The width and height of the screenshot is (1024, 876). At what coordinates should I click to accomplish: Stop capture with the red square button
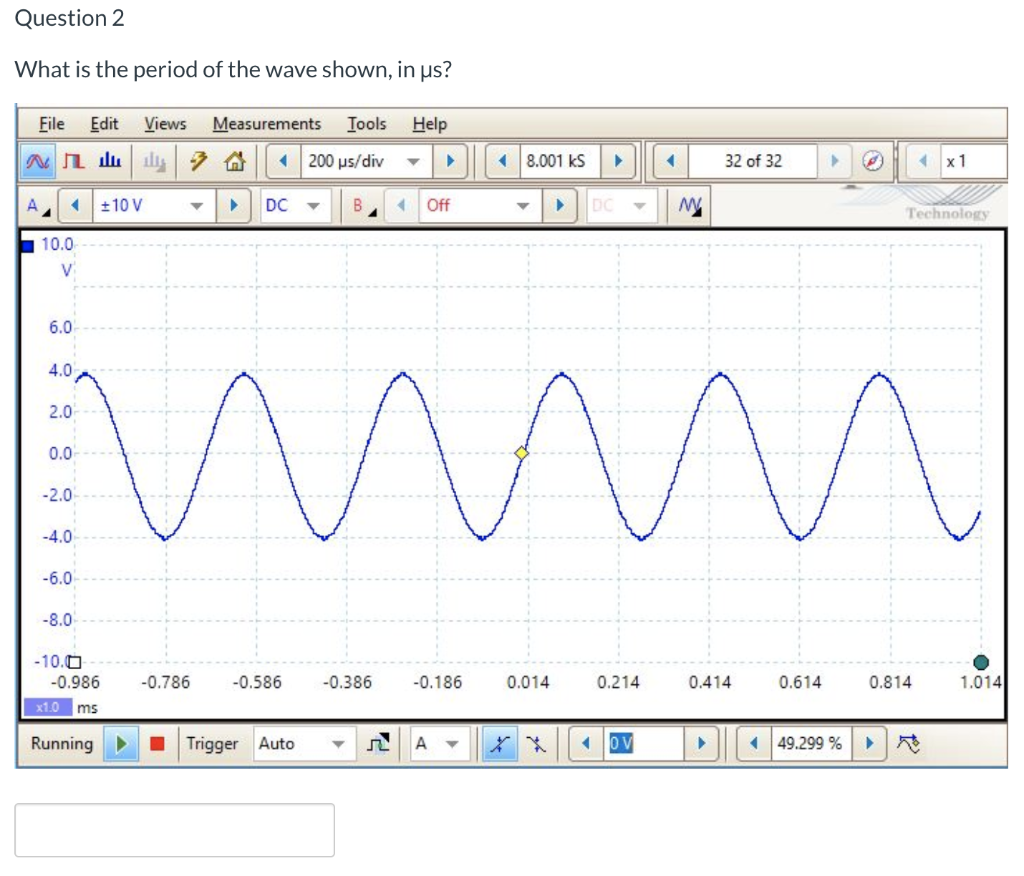click(x=155, y=743)
